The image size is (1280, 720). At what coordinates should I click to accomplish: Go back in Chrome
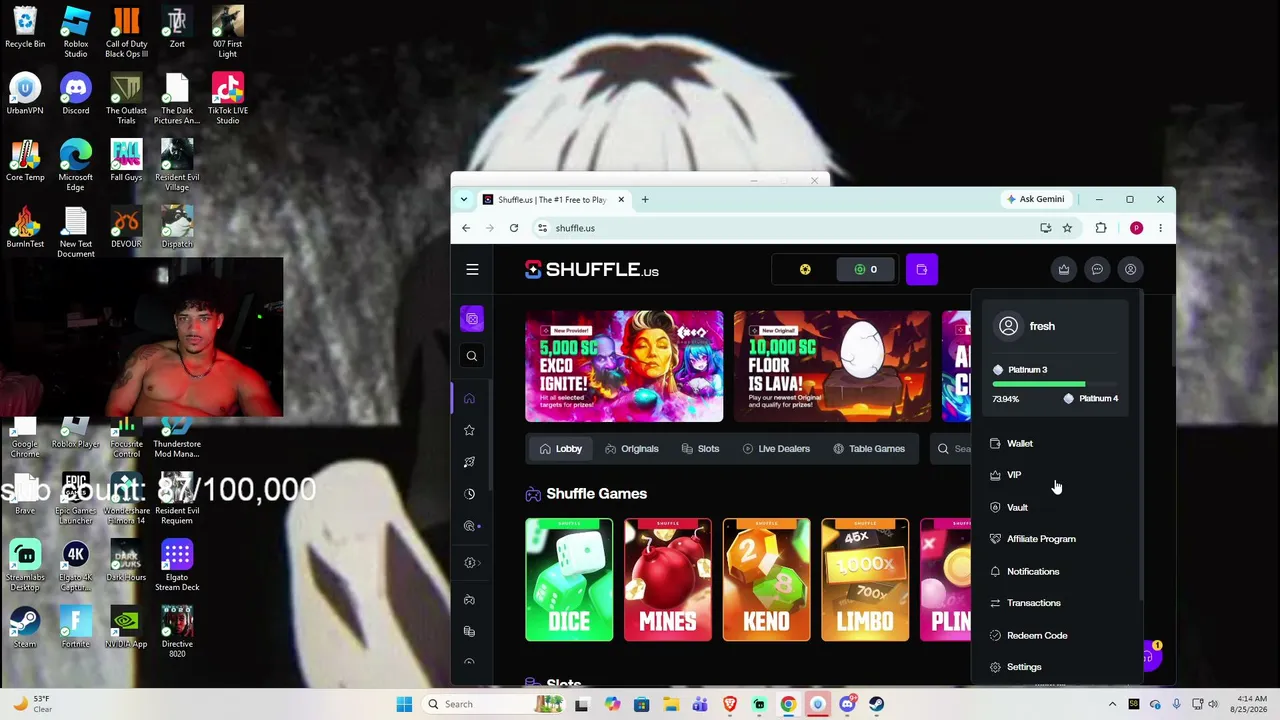coord(466,228)
